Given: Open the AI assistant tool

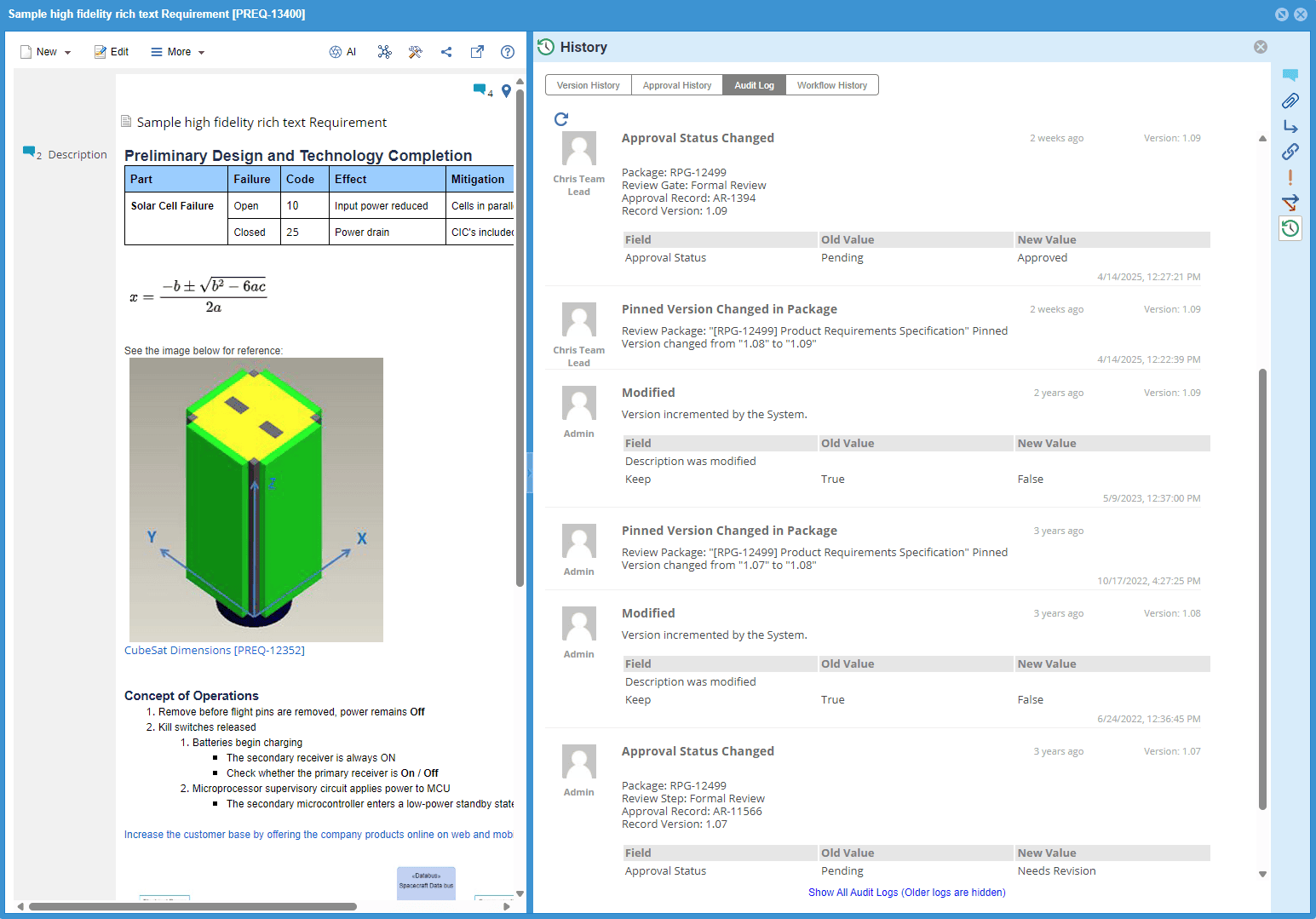Looking at the screenshot, I should point(342,52).
